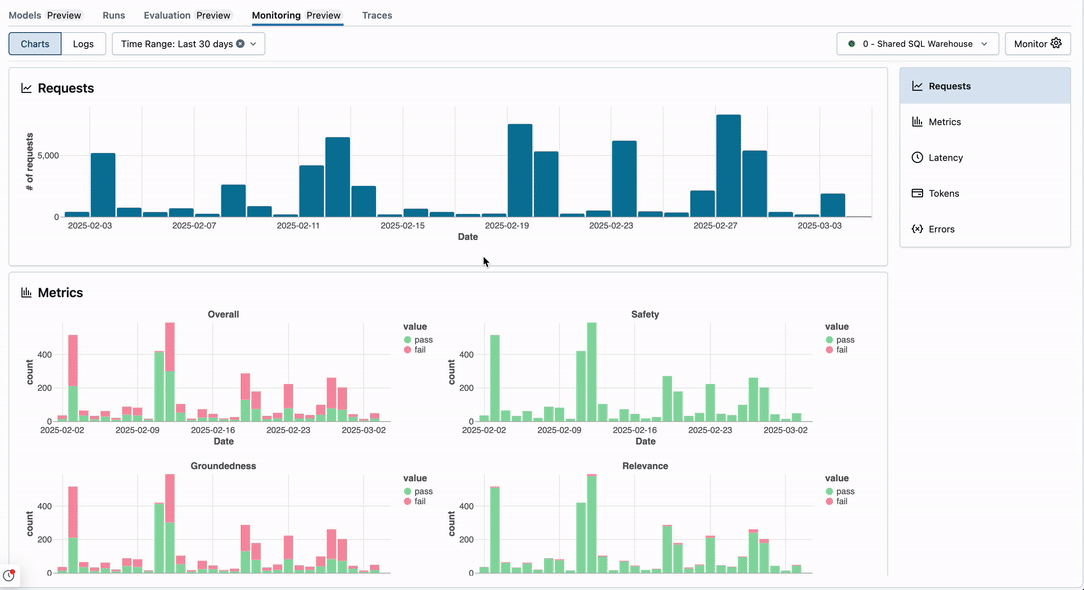Viewport: 1084px width, 590px height.
Task: Click the Requests bar above 2025-02-03 label
Action: (103, 185)
